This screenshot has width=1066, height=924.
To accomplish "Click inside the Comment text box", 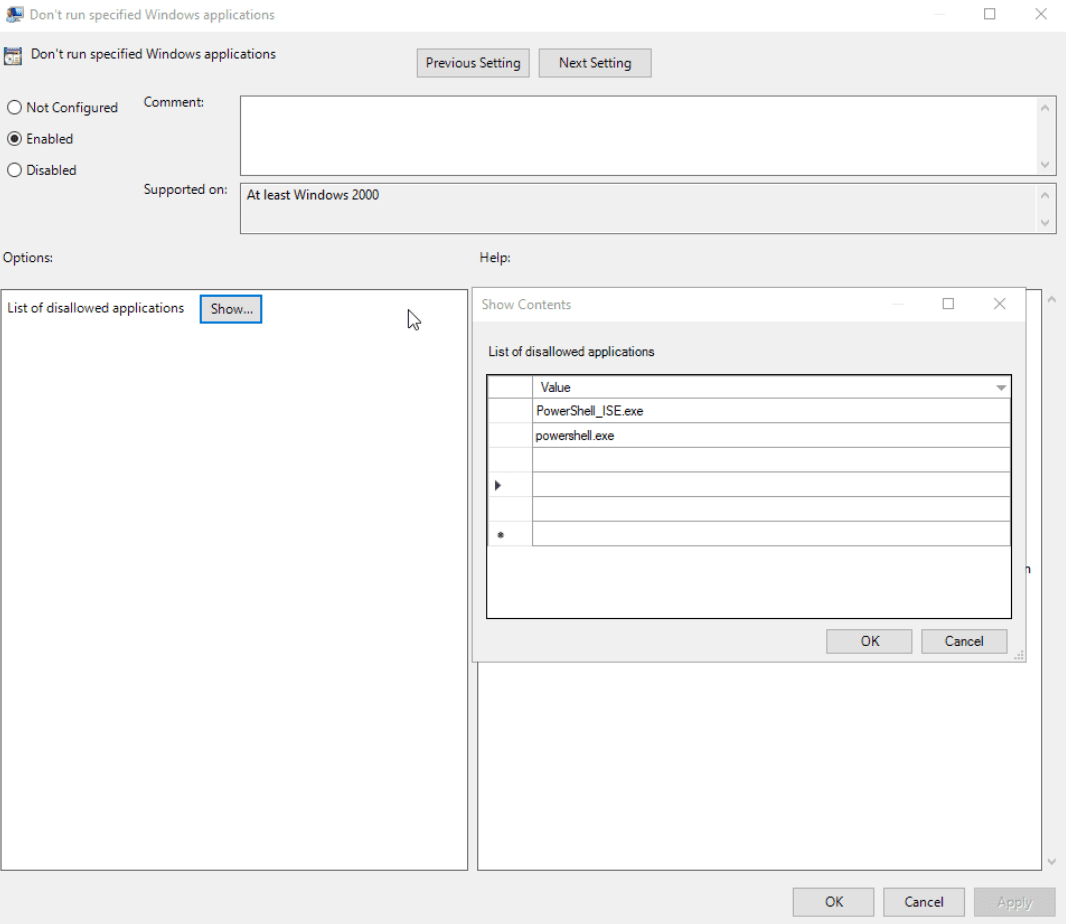I will click(x=638, y=135).
